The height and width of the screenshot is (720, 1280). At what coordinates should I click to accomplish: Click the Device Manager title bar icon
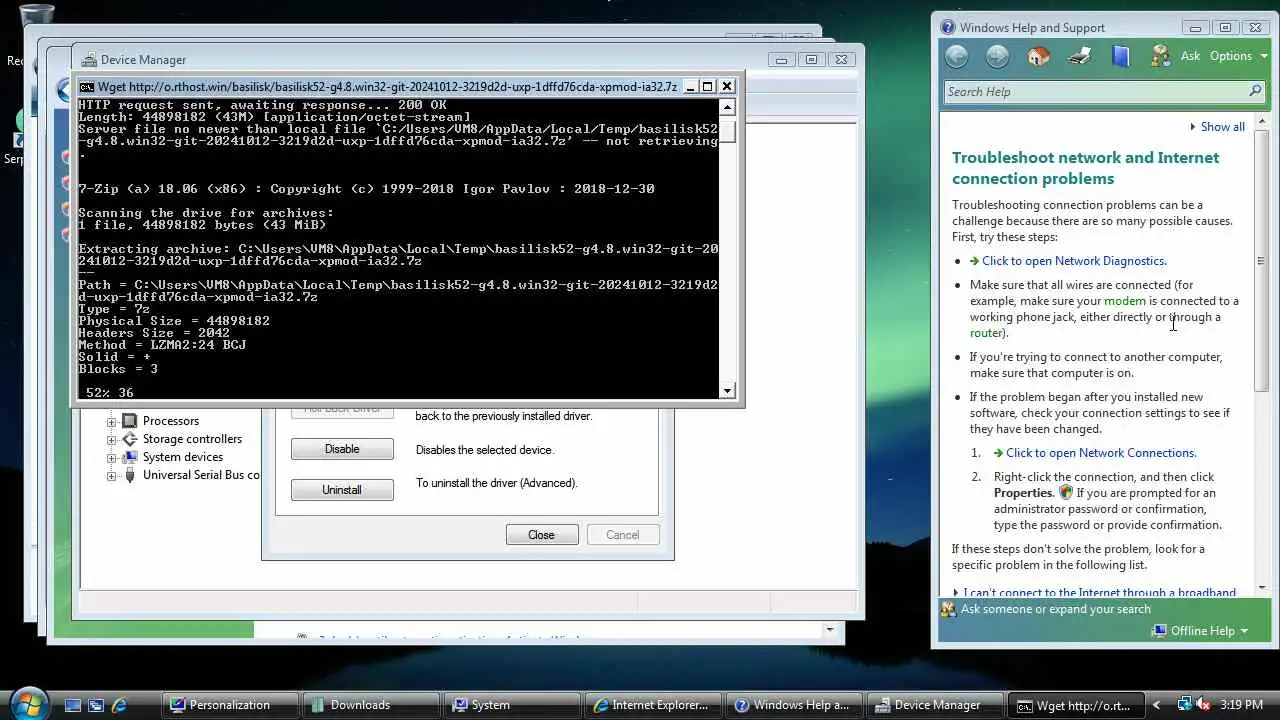click(88, 60)
